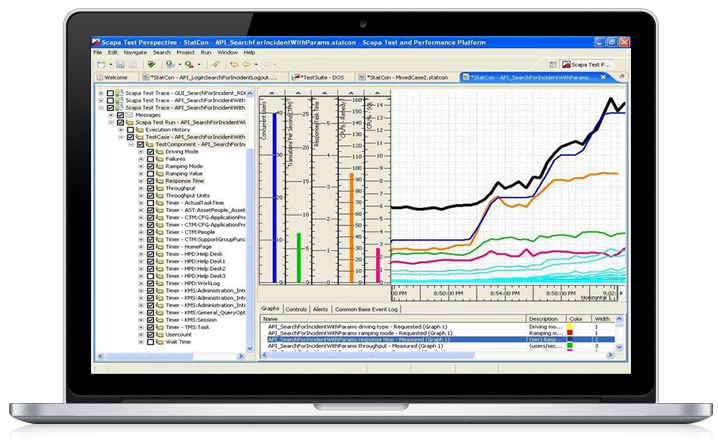Click the Open Perspective icon
The image size is (718, 445).
(x=553, y=65)
